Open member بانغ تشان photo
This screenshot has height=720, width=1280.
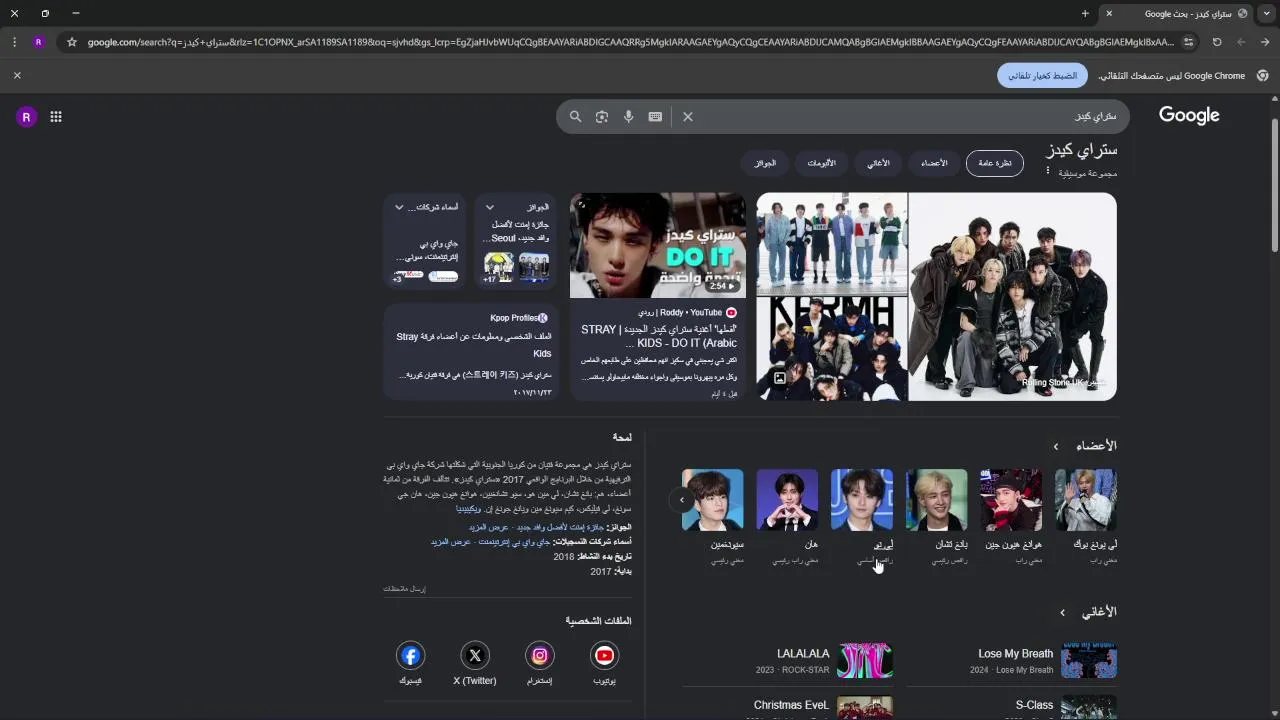point(937,500)
